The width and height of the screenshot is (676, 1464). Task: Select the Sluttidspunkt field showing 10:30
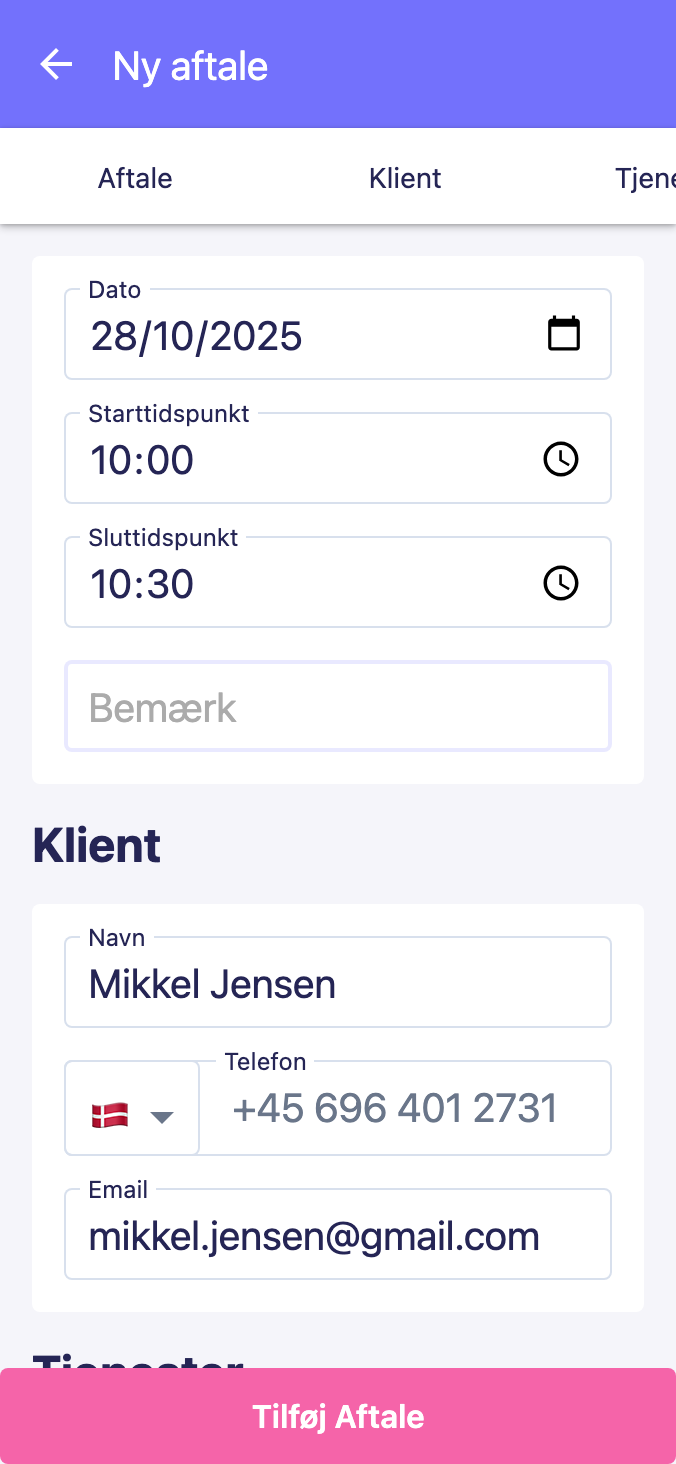[300, 584]
